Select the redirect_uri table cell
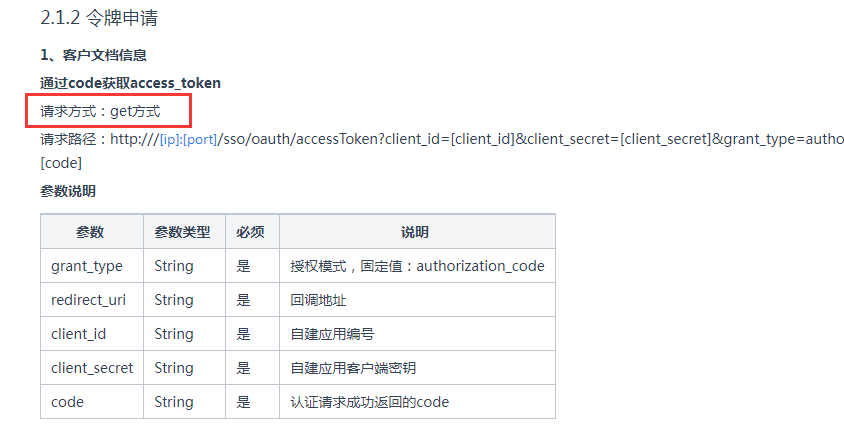This screenshot has width=844, height=424. (x=92, y=300)
